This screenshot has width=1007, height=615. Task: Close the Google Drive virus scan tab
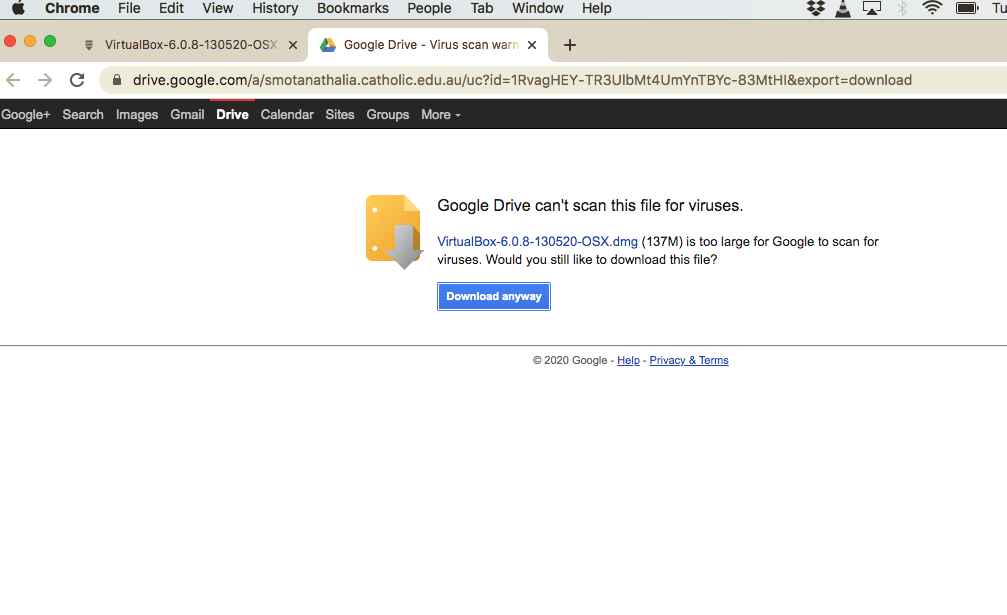532,45
